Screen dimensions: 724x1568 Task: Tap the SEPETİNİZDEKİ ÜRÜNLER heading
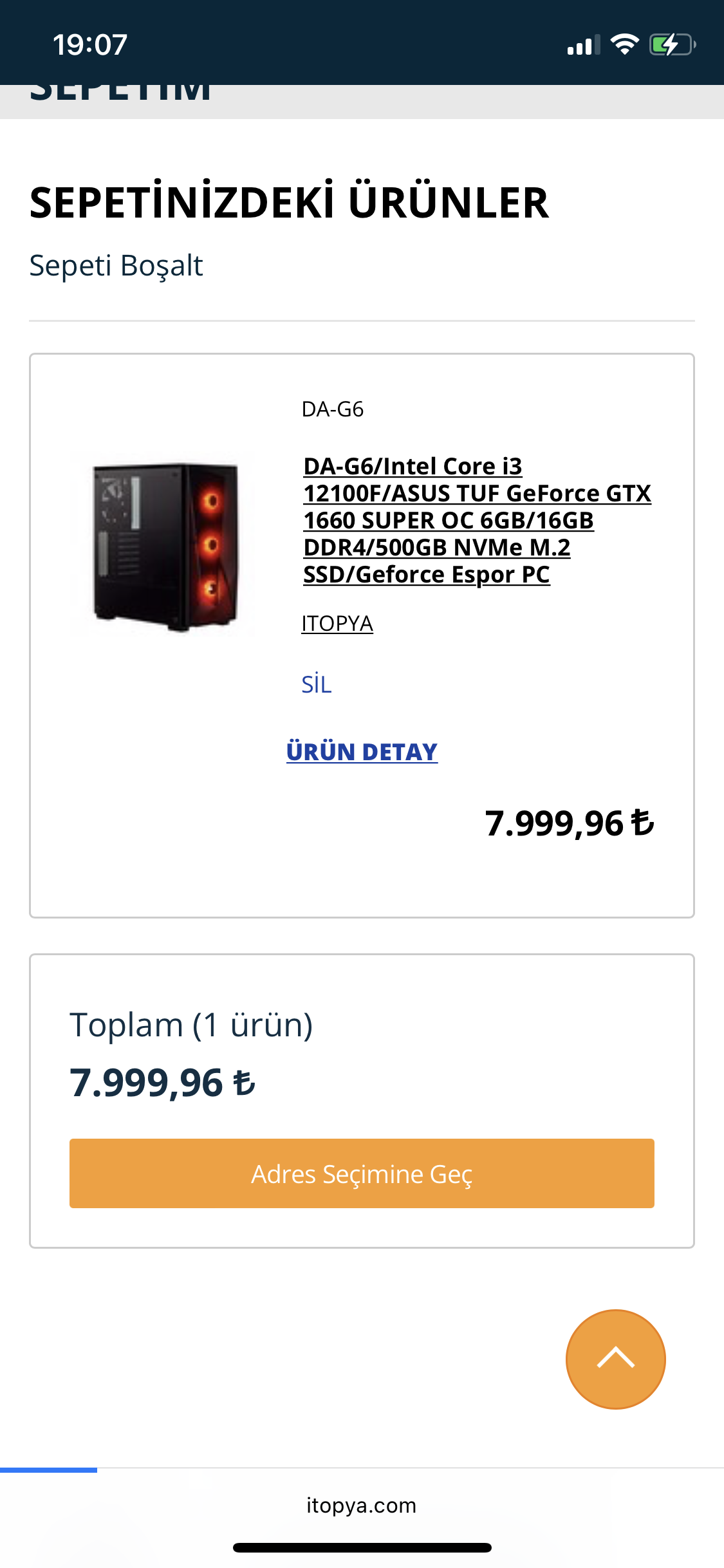[x=289, y=203]
